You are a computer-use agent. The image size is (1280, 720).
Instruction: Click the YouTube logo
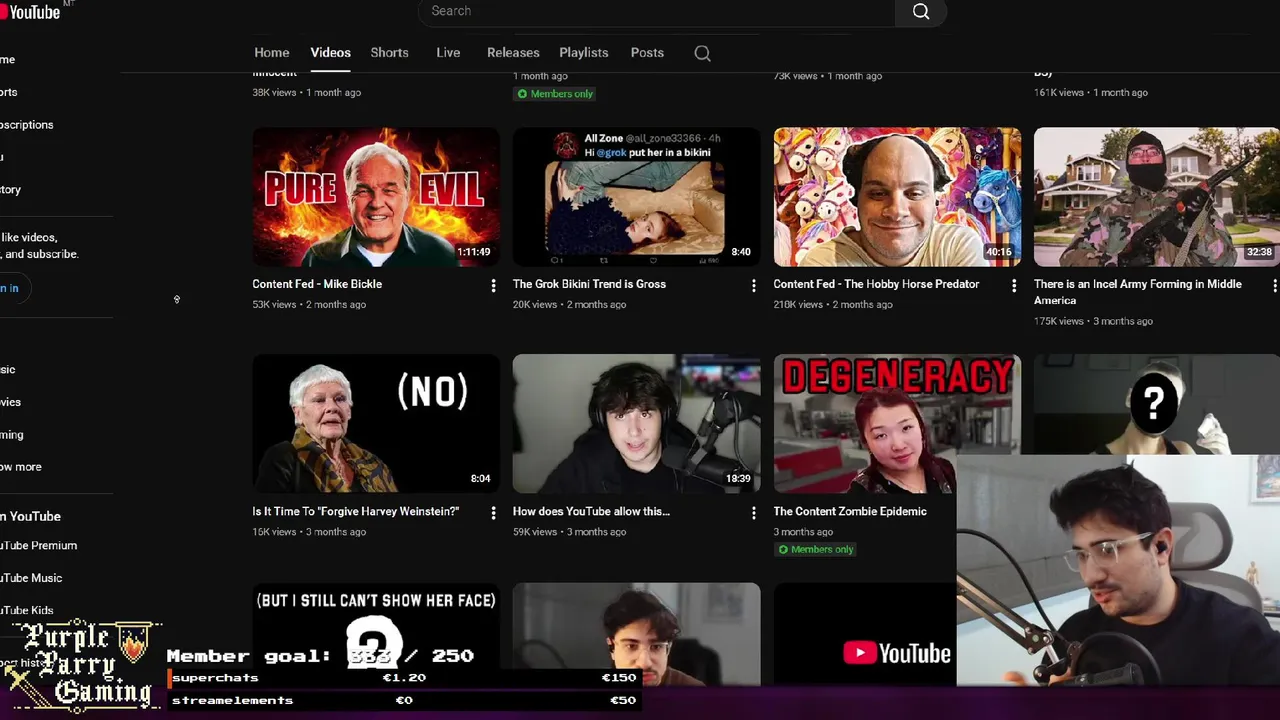33,11
